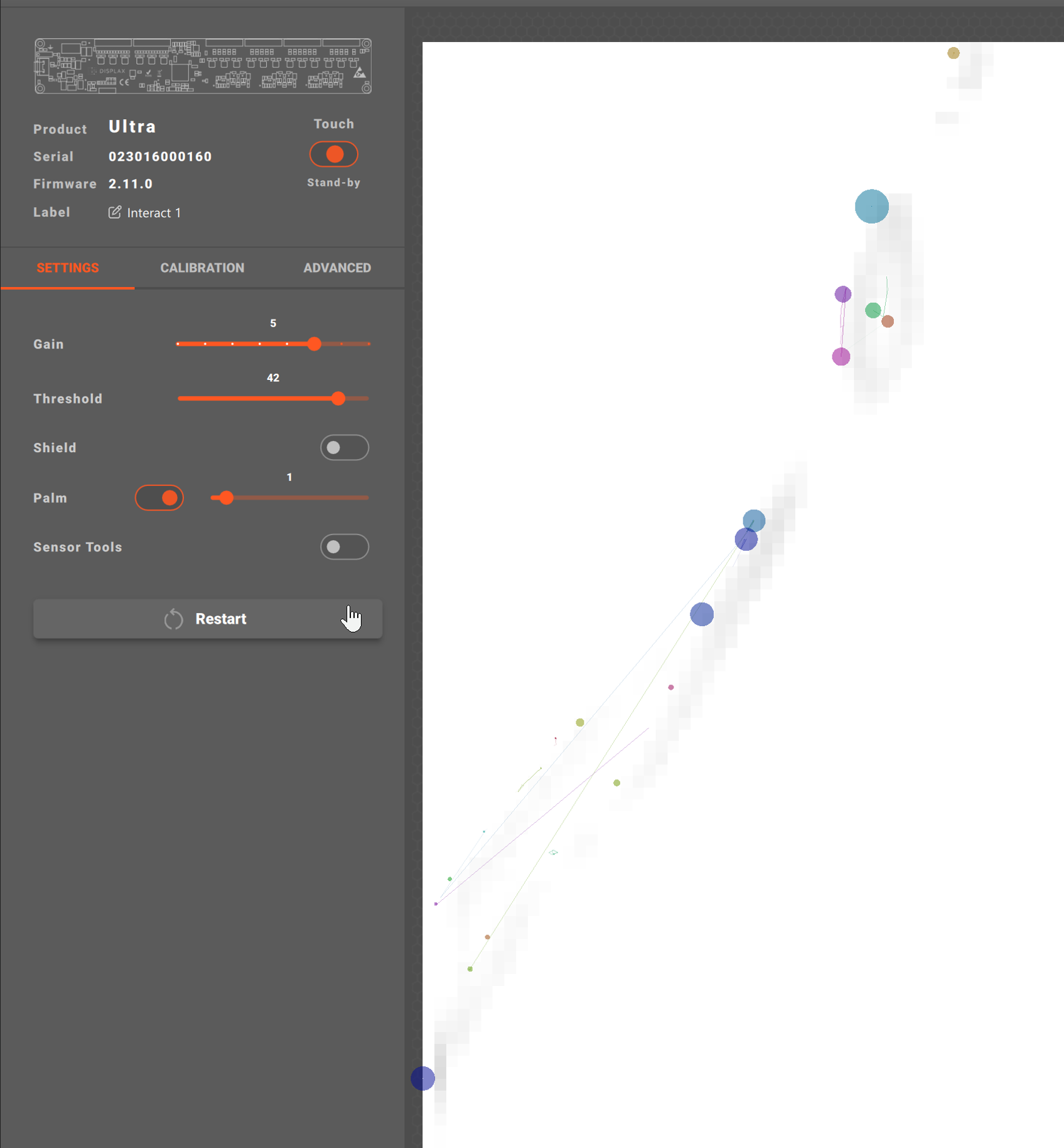
Task: Select the Settings tab
Action: [68, 268]
